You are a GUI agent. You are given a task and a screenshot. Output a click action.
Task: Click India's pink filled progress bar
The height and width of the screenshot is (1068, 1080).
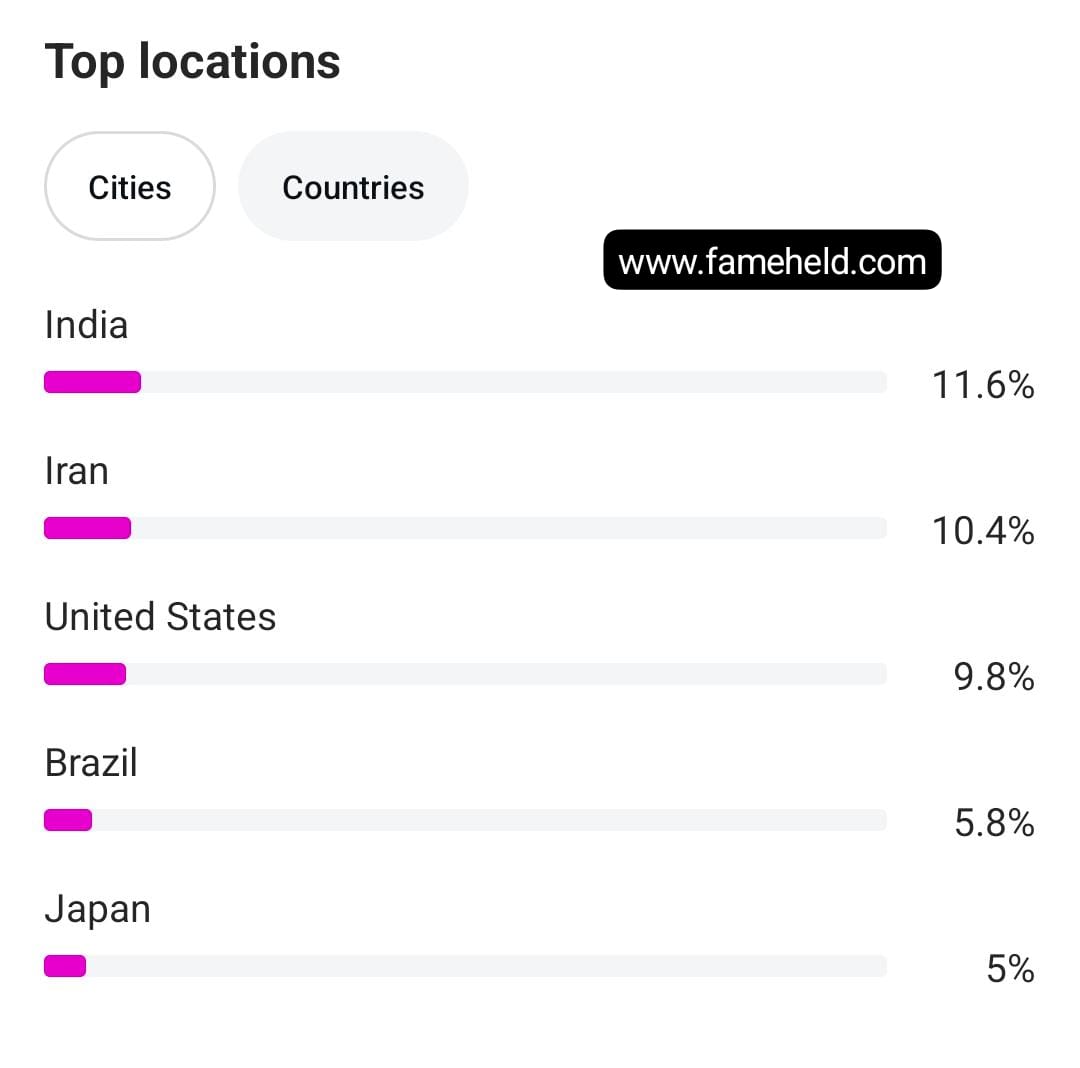tap(92, 382)
